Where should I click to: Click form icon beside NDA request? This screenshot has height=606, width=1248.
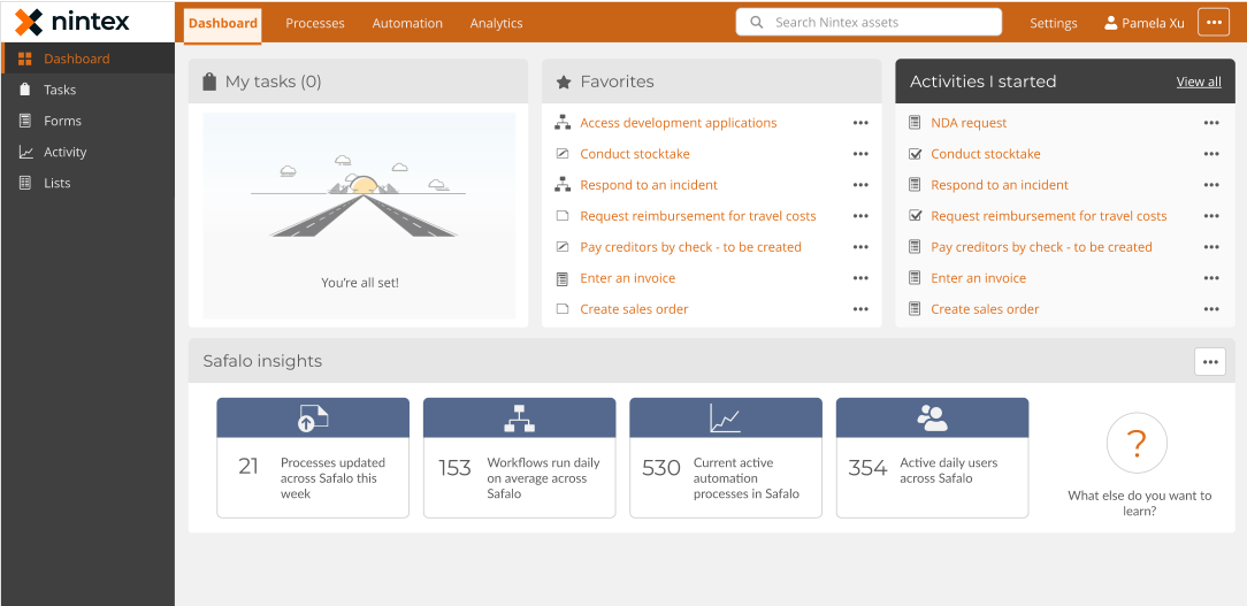(x=914, y=123)
